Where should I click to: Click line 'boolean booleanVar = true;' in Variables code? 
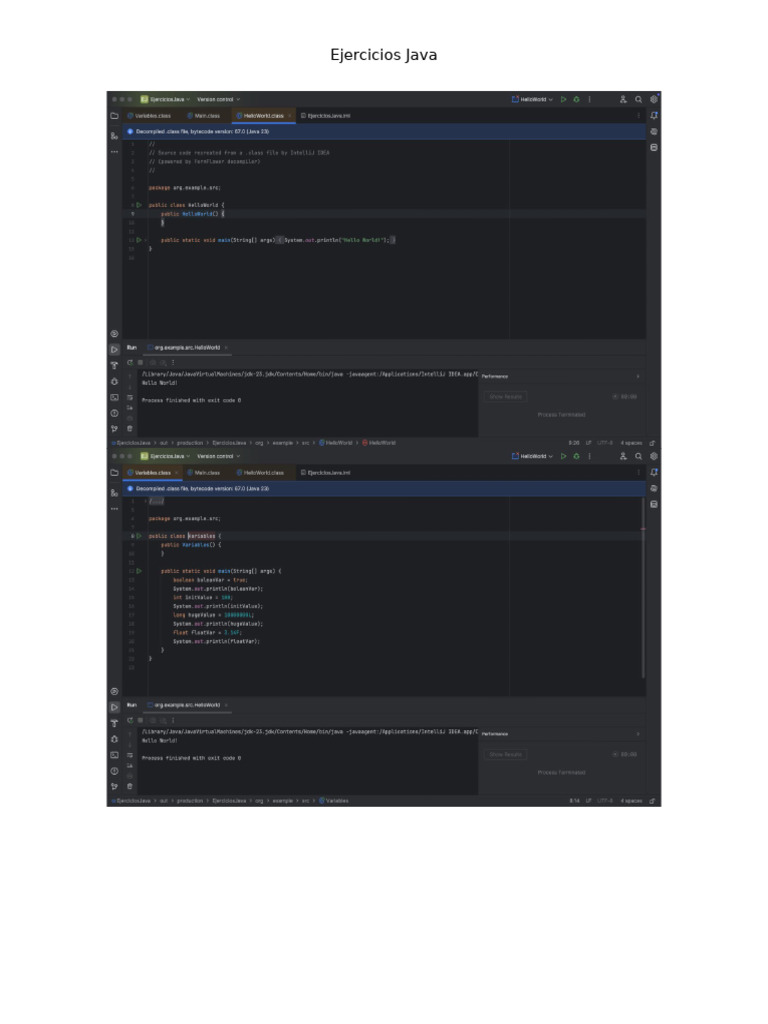(210, 580)
